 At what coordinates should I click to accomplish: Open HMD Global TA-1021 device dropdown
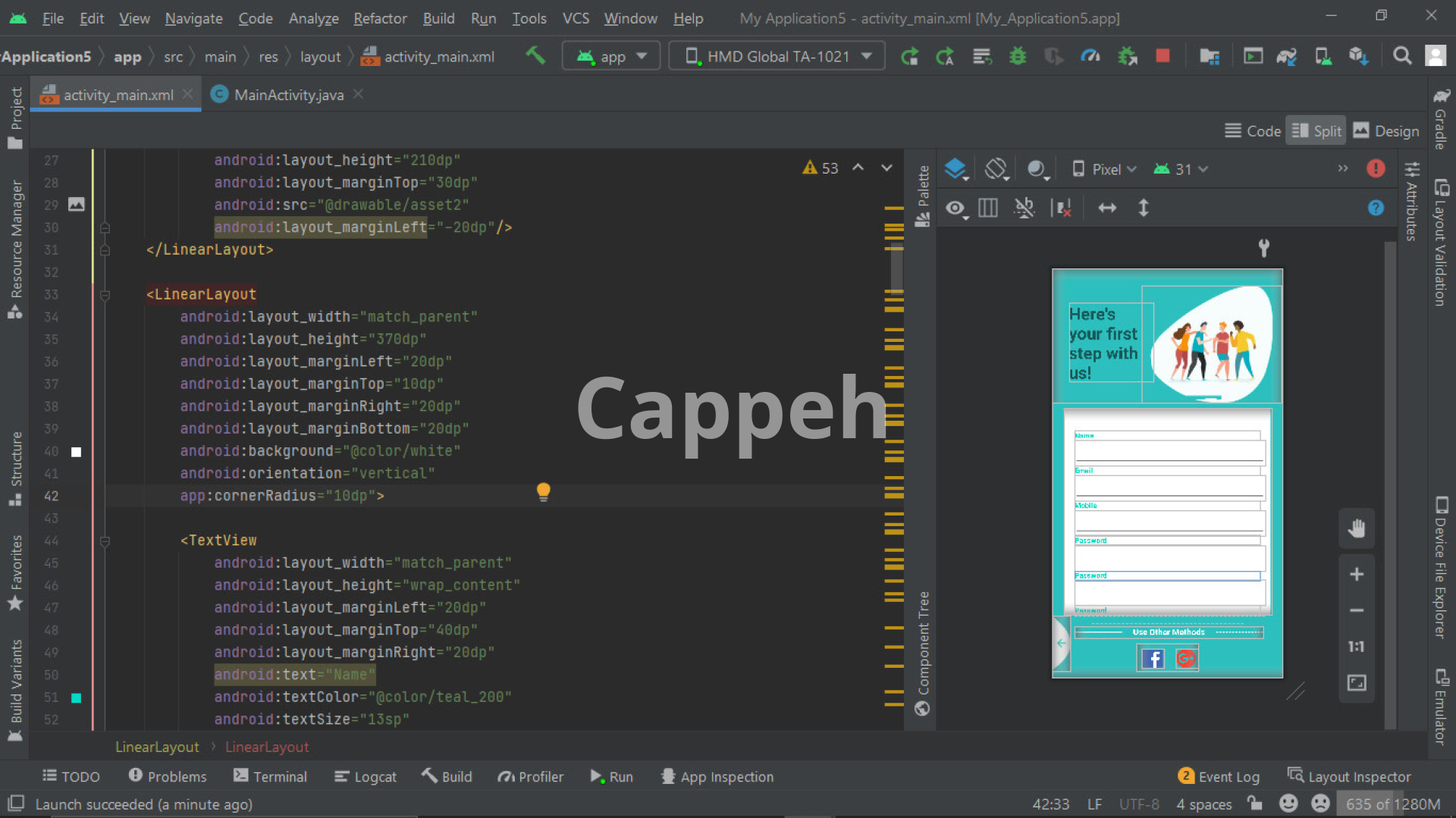777,56
